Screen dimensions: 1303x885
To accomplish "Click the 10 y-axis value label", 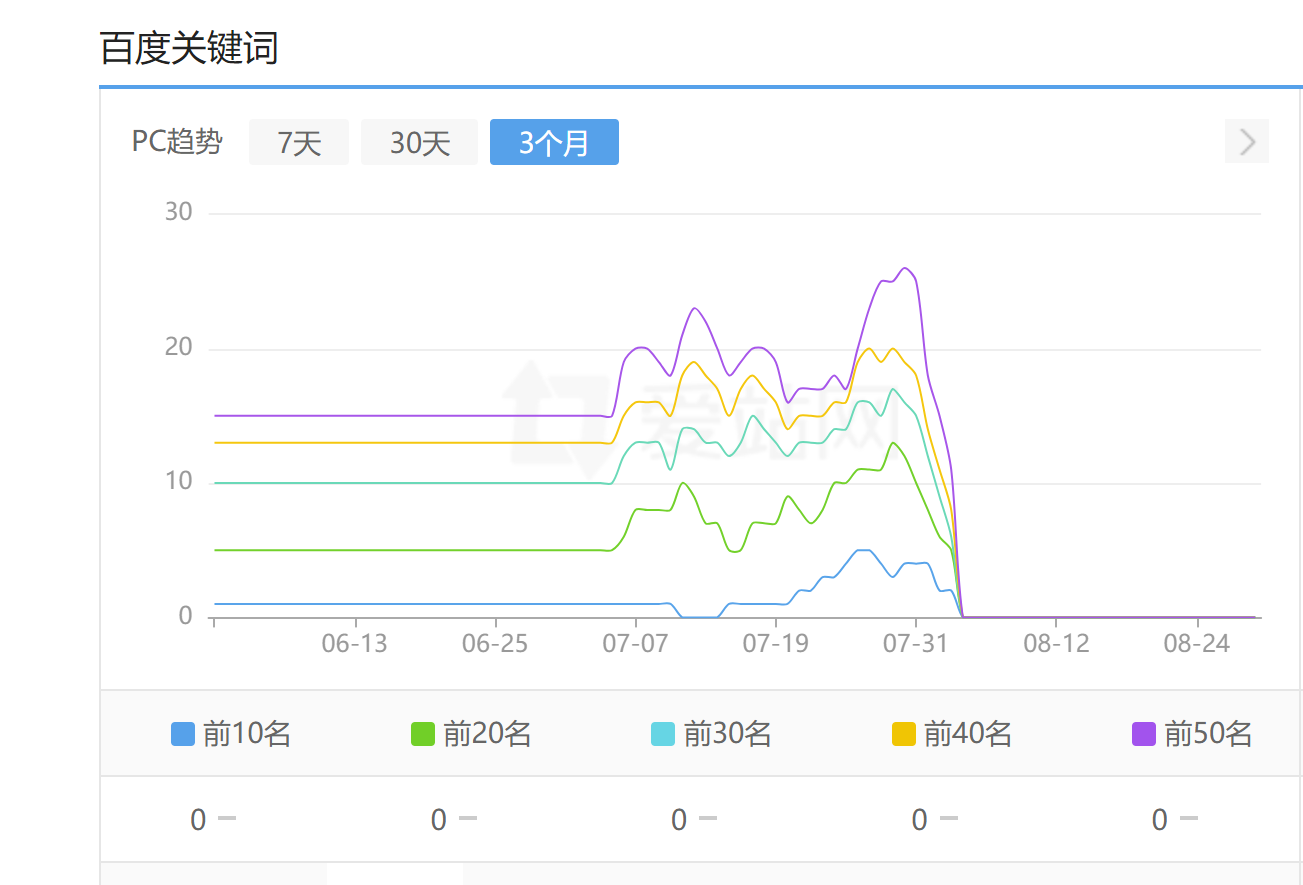I will coord(179,481).
